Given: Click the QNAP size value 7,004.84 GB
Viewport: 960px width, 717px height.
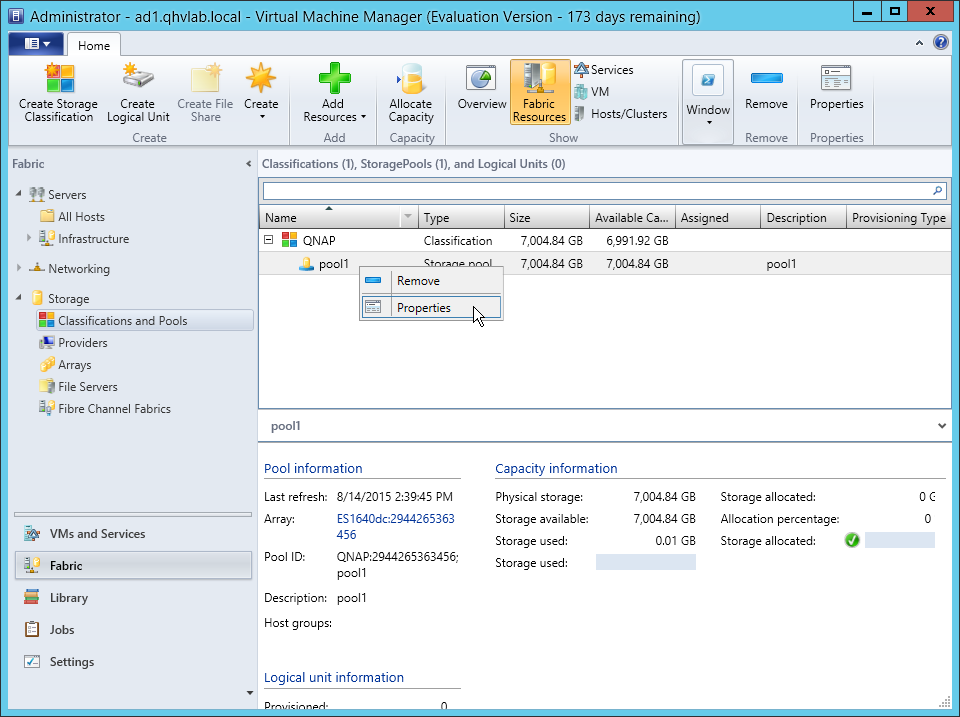Looking at the screenshot, I should point(552,241).
